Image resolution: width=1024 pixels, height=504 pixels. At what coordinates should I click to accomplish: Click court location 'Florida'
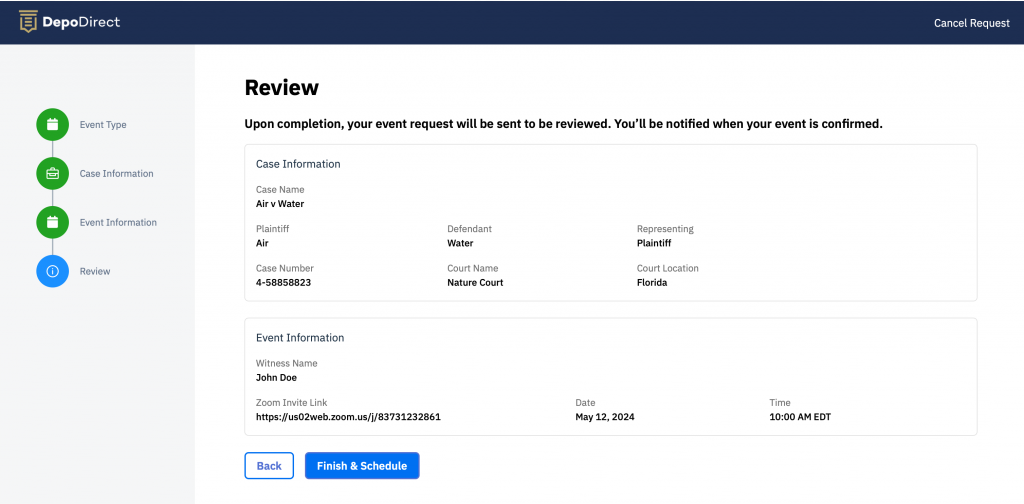652,283
